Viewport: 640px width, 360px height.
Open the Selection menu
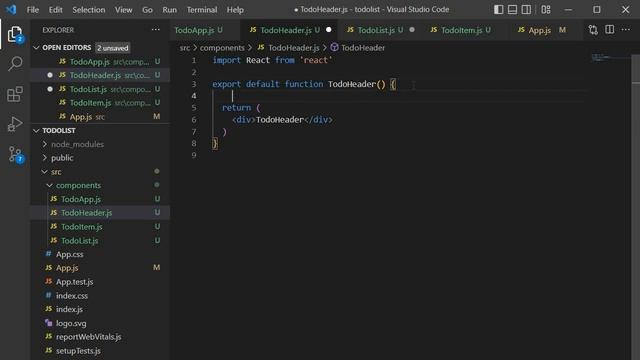89,9
